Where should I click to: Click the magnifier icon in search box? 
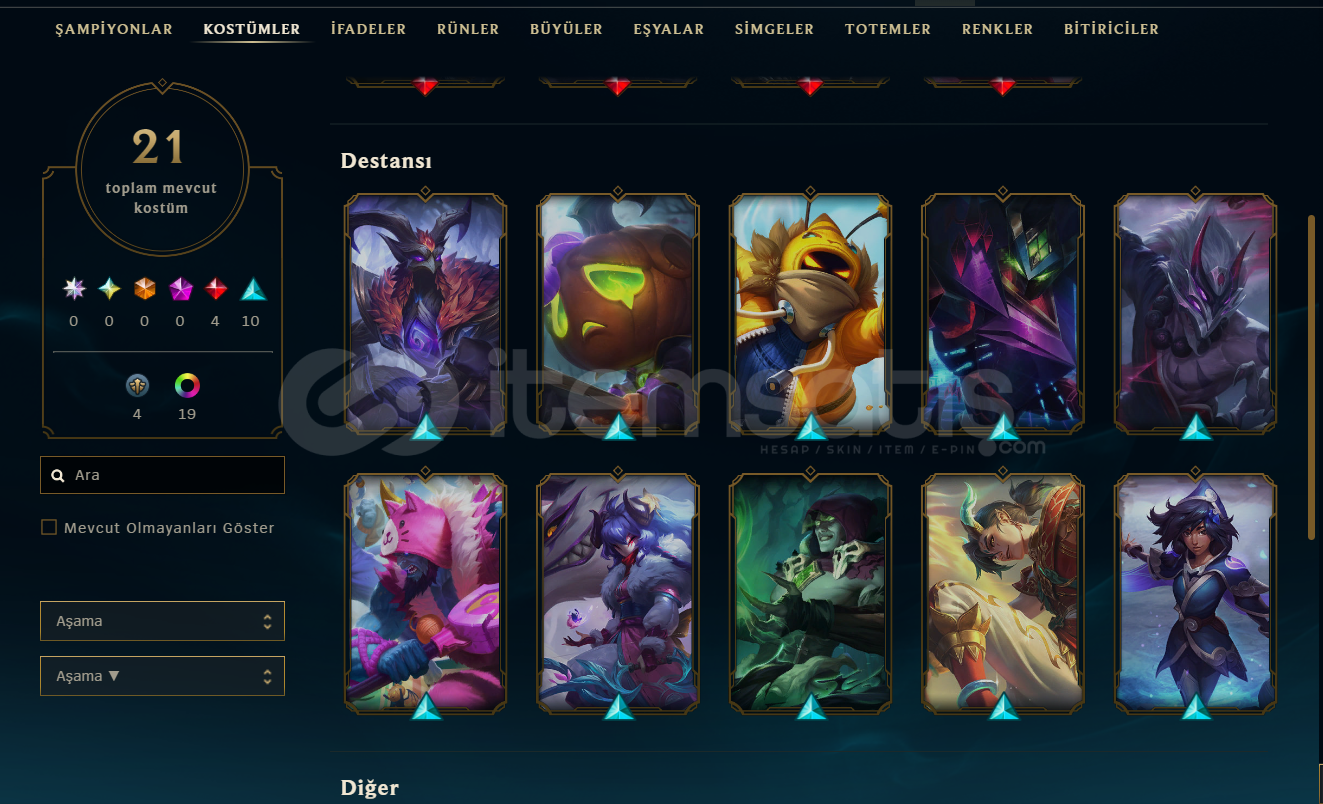coord(58,476)
